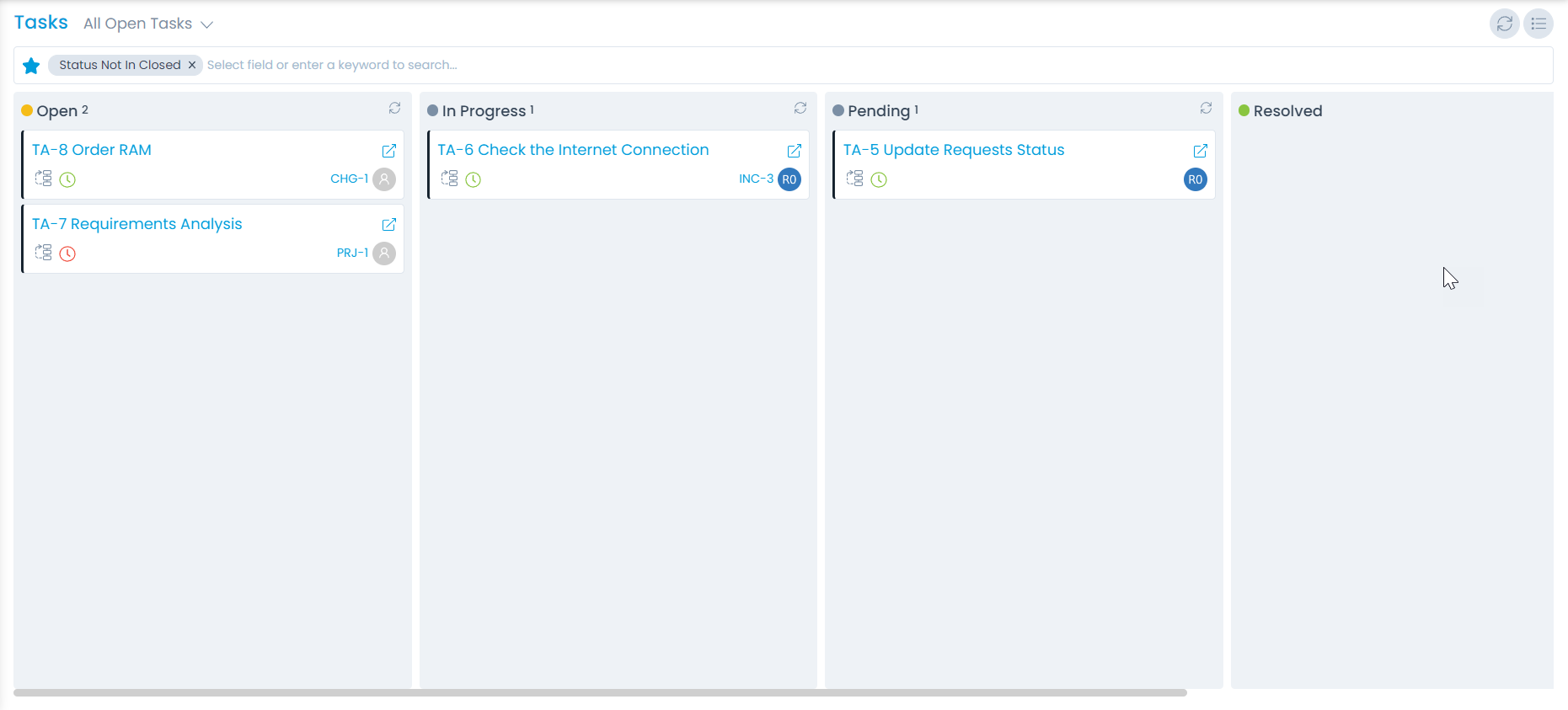The image size is (1568, 710).
Task: Click the refresh button at top right
Action: click(1504, 24)
